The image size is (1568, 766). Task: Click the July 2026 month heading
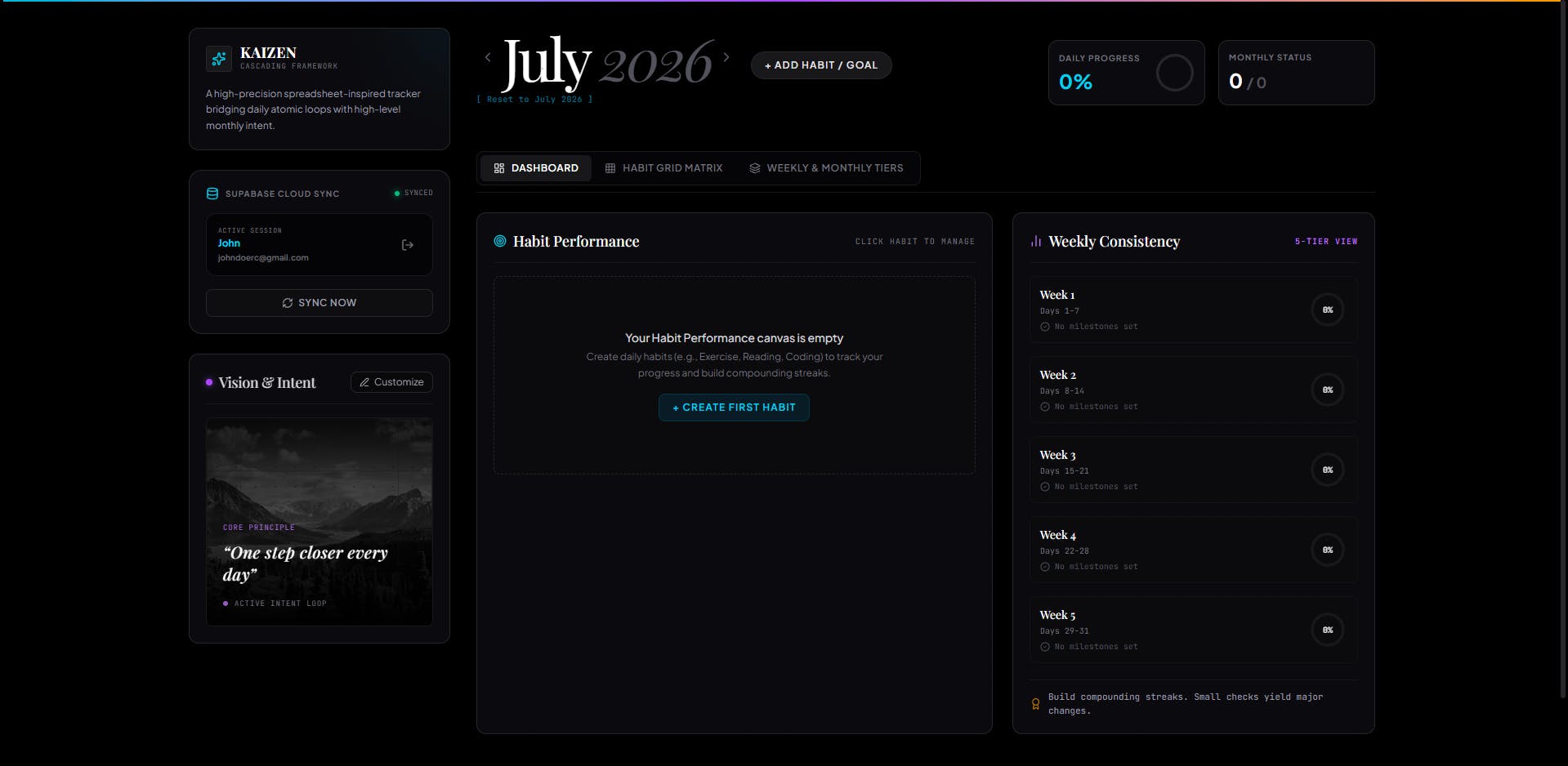(x=608, y=62)
